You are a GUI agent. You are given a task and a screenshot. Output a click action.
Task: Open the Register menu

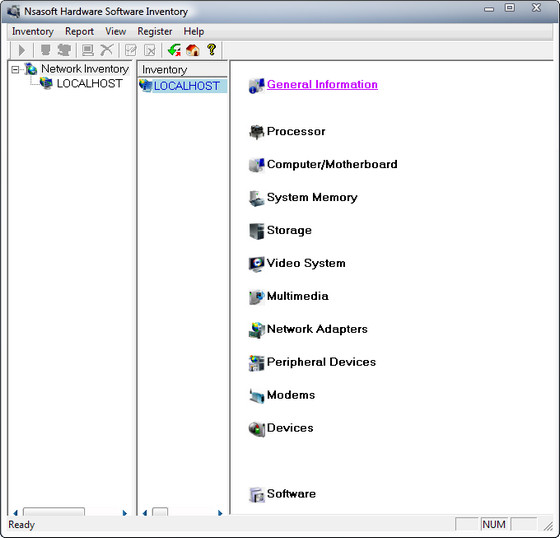155,31
